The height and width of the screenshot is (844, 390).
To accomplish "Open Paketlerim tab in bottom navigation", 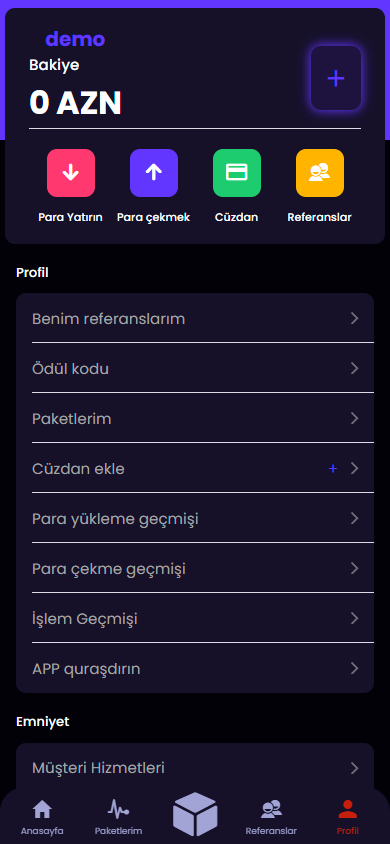I will click(x=118, y=817).
